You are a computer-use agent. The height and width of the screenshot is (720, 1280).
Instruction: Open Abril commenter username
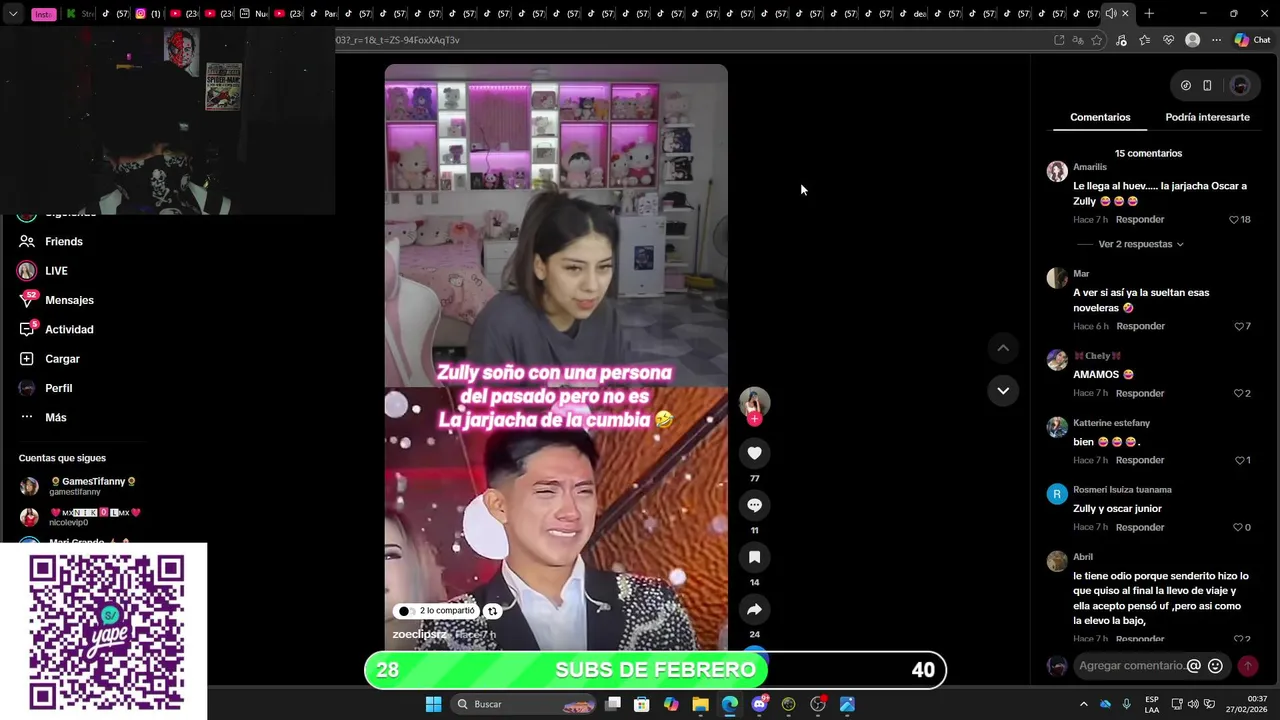[x=1083, y=557]
